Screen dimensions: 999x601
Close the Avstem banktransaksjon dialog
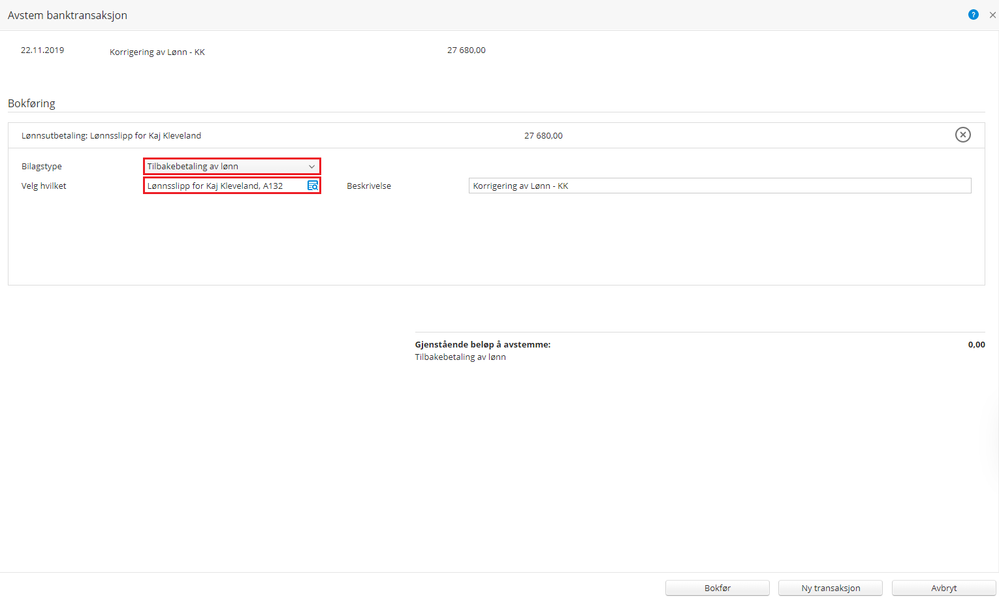(x=992, y=15)
